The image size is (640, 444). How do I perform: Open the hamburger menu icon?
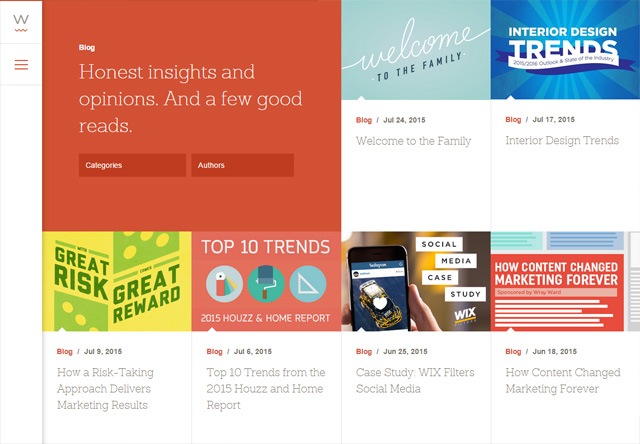pyautogui.click(x=21, y=64)
